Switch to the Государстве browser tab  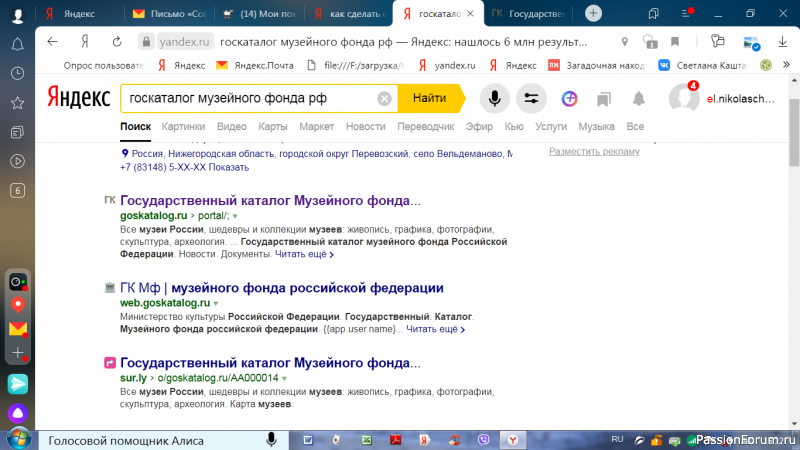tap(529, 14)
